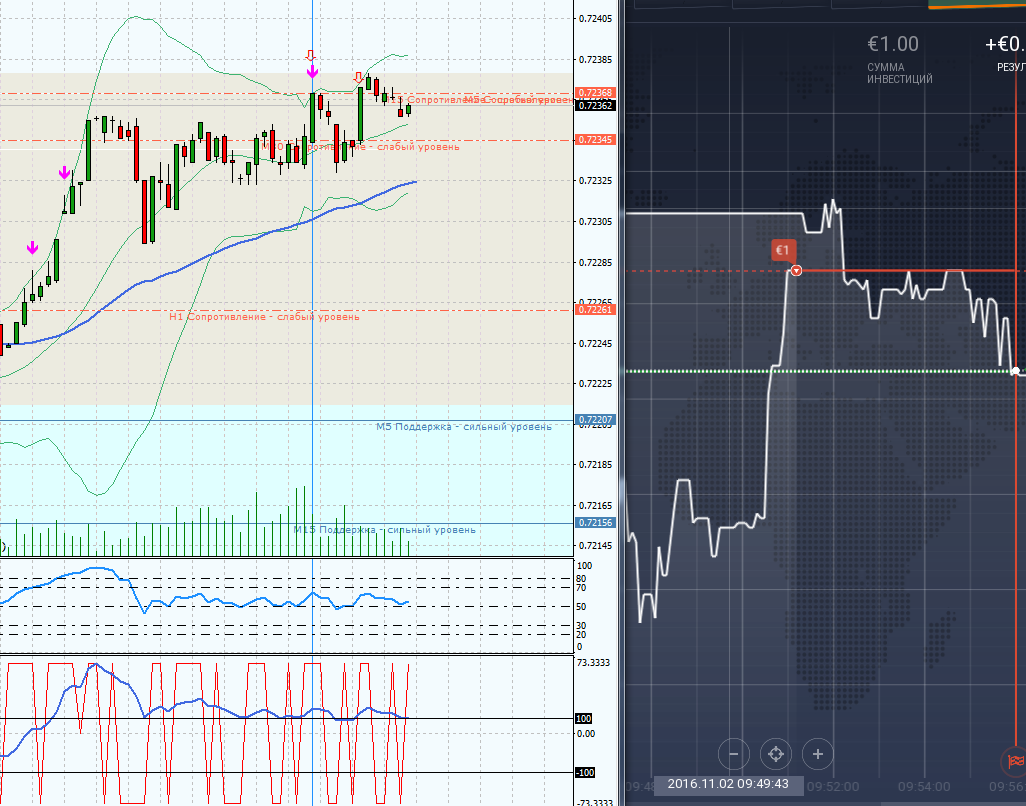Screen dimensions: 1026x806
Task: Click the 0.72261 red price level tag
Action: click(x=596, y=310)
